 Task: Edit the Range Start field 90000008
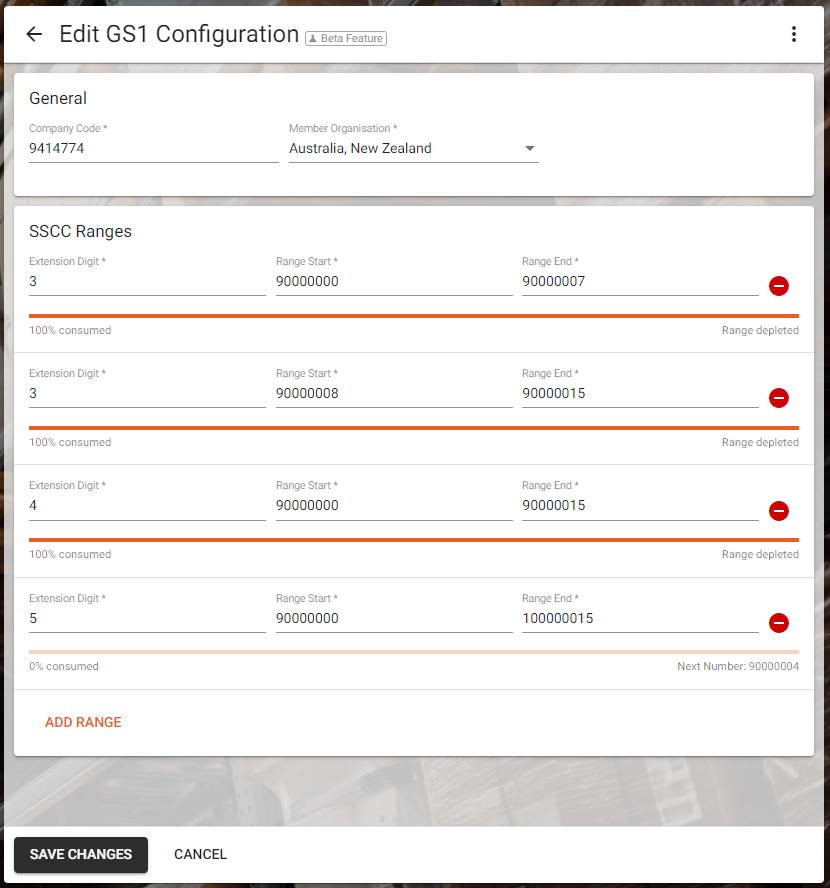[394, 394]
